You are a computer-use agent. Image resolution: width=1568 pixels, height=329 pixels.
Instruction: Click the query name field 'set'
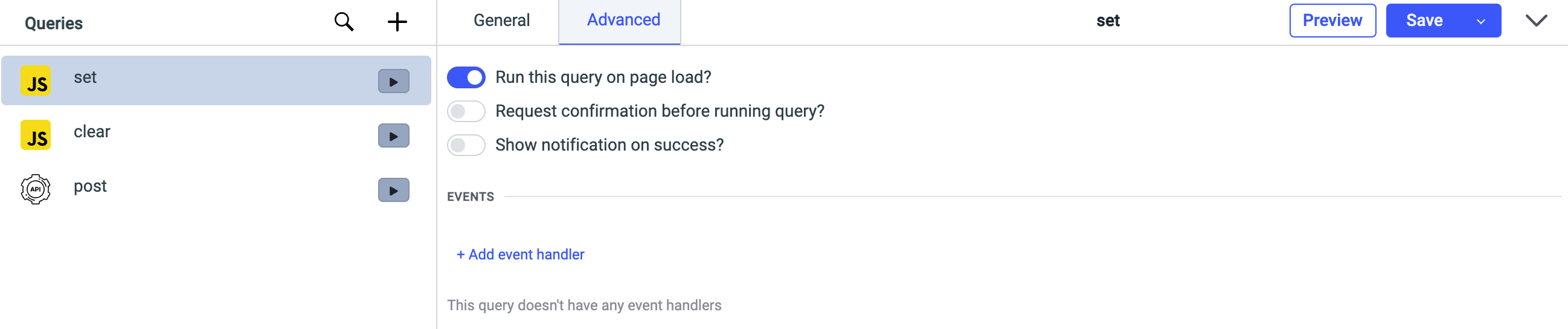coord(1108,21)
